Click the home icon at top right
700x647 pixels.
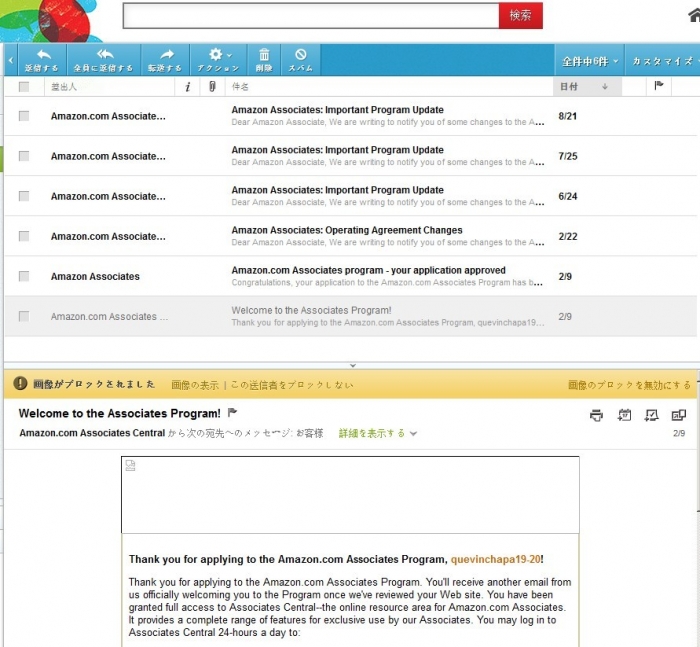point(694,15)
